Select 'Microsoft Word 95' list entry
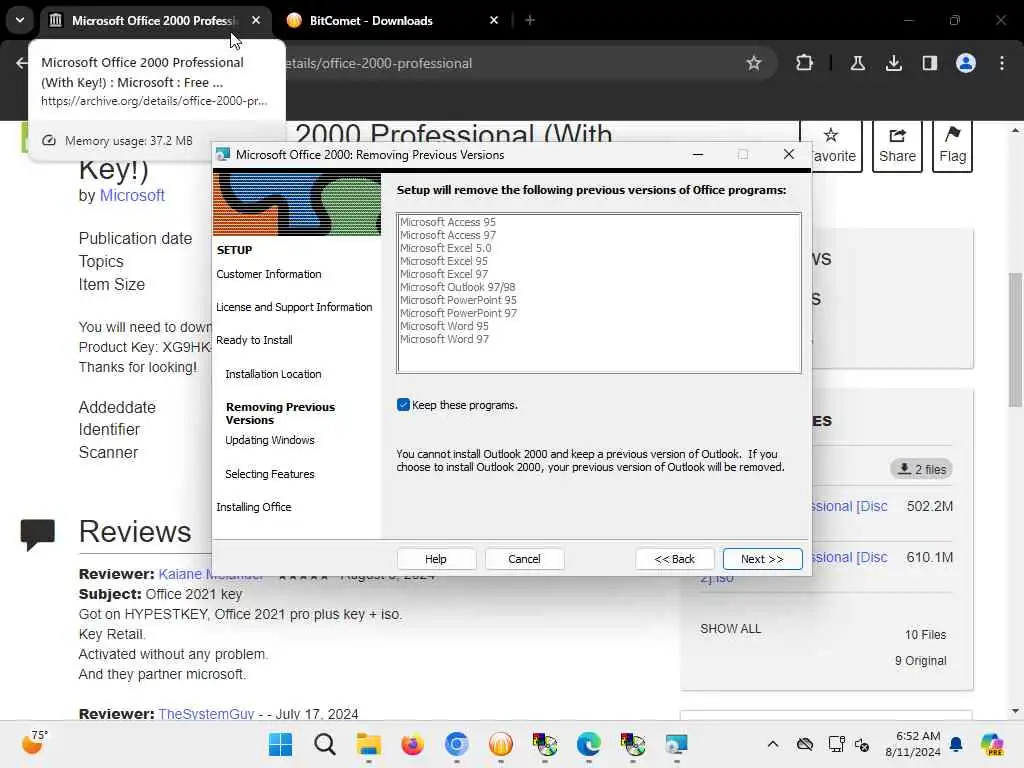1024x768 pixels. tap(444, 326)
